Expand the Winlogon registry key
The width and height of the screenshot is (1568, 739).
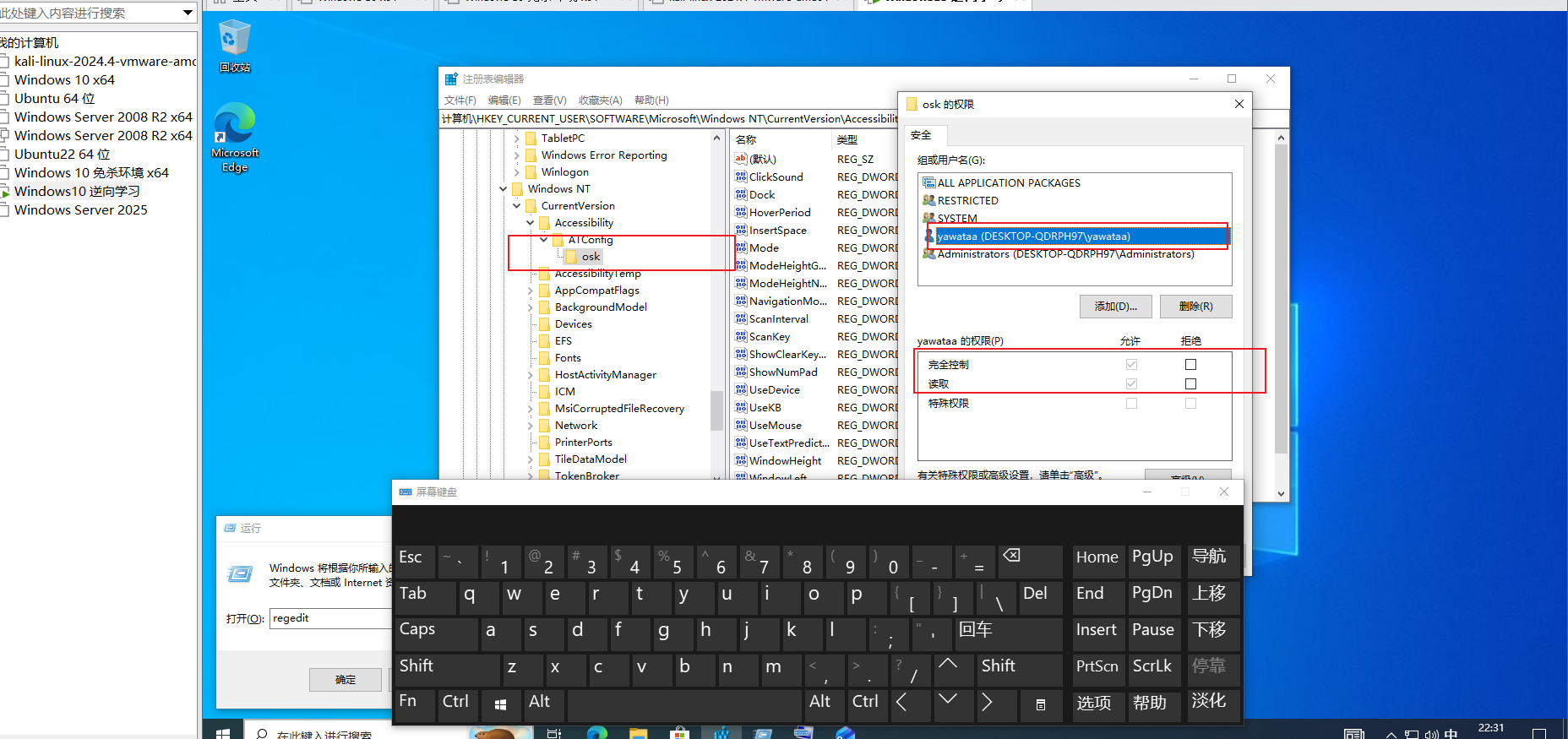point(517,172)
